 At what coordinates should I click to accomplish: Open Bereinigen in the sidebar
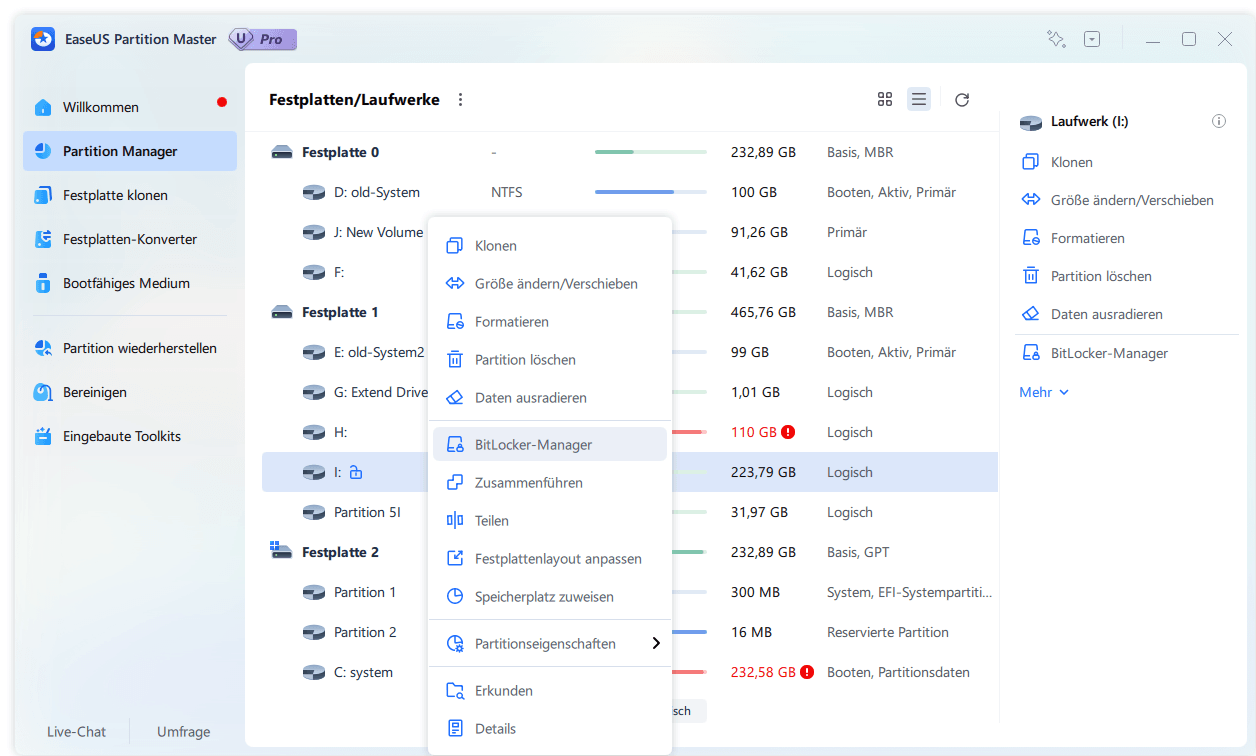pos(130,392)
